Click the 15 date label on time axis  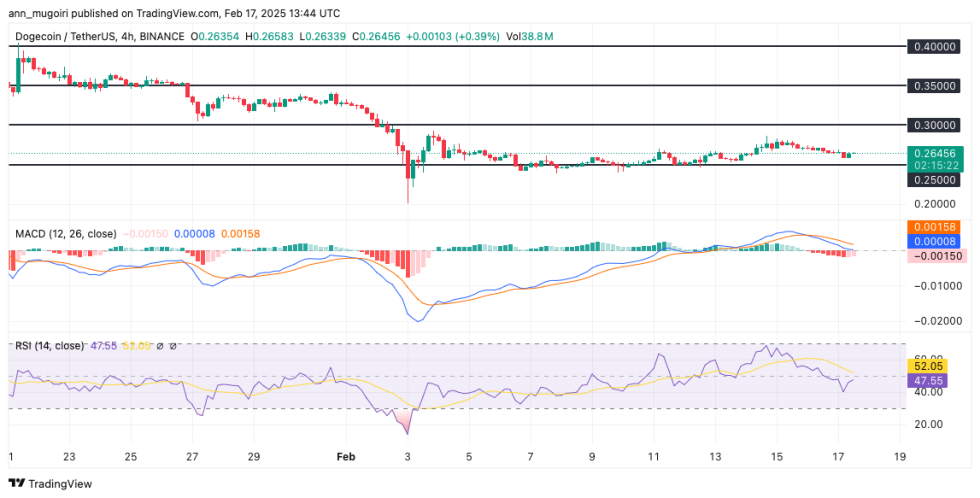click(x=777, y=455)
